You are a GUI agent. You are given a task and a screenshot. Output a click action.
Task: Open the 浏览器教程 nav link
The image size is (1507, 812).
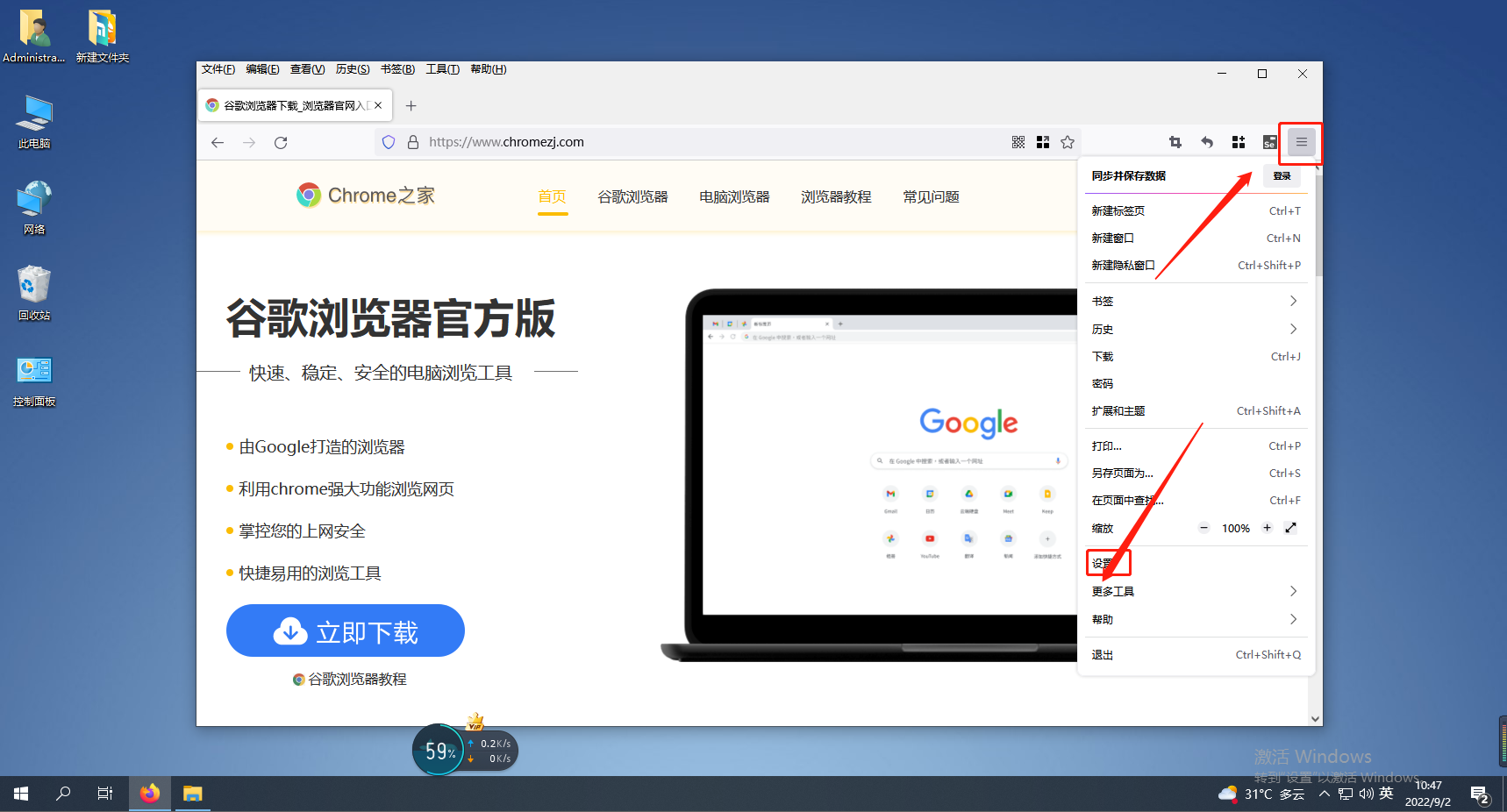pos(836,196)
